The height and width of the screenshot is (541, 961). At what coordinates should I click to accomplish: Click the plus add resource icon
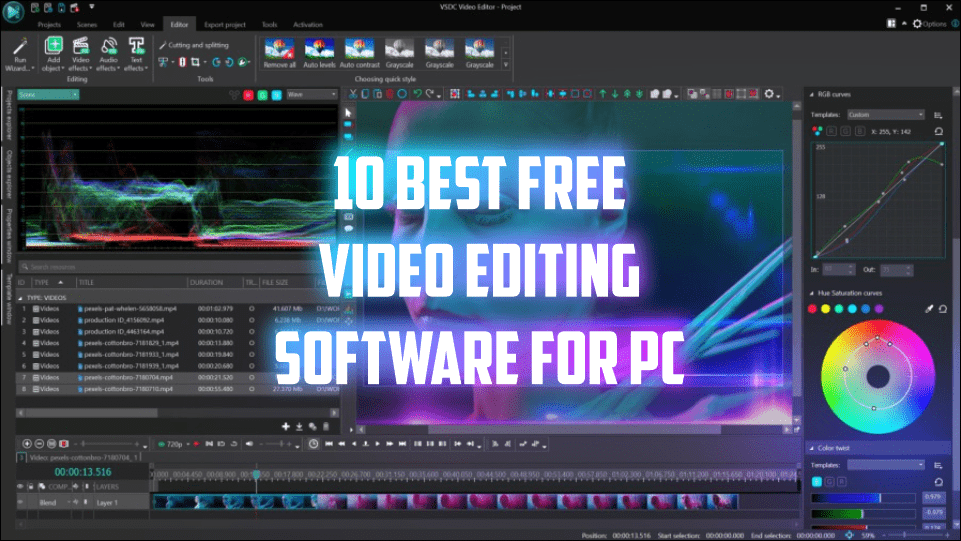[286, 426]
